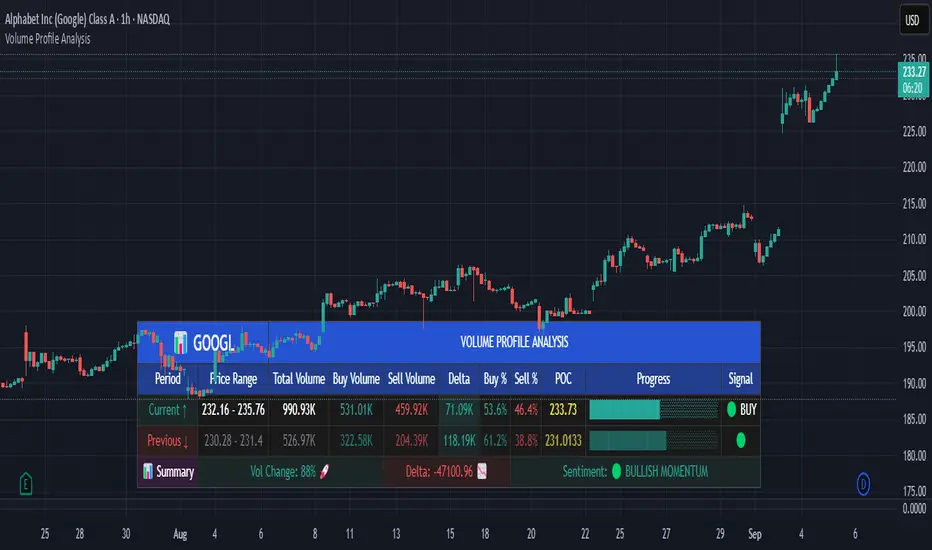This screenshot has height=550, width=932.
Task: Click the 990.93K total volume cell
Action: click(x=298, y=410)
